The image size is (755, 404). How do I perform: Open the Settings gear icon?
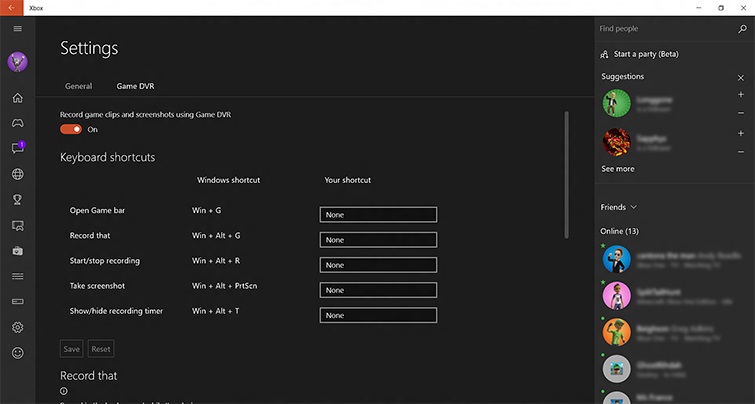[x=18, y=327]
